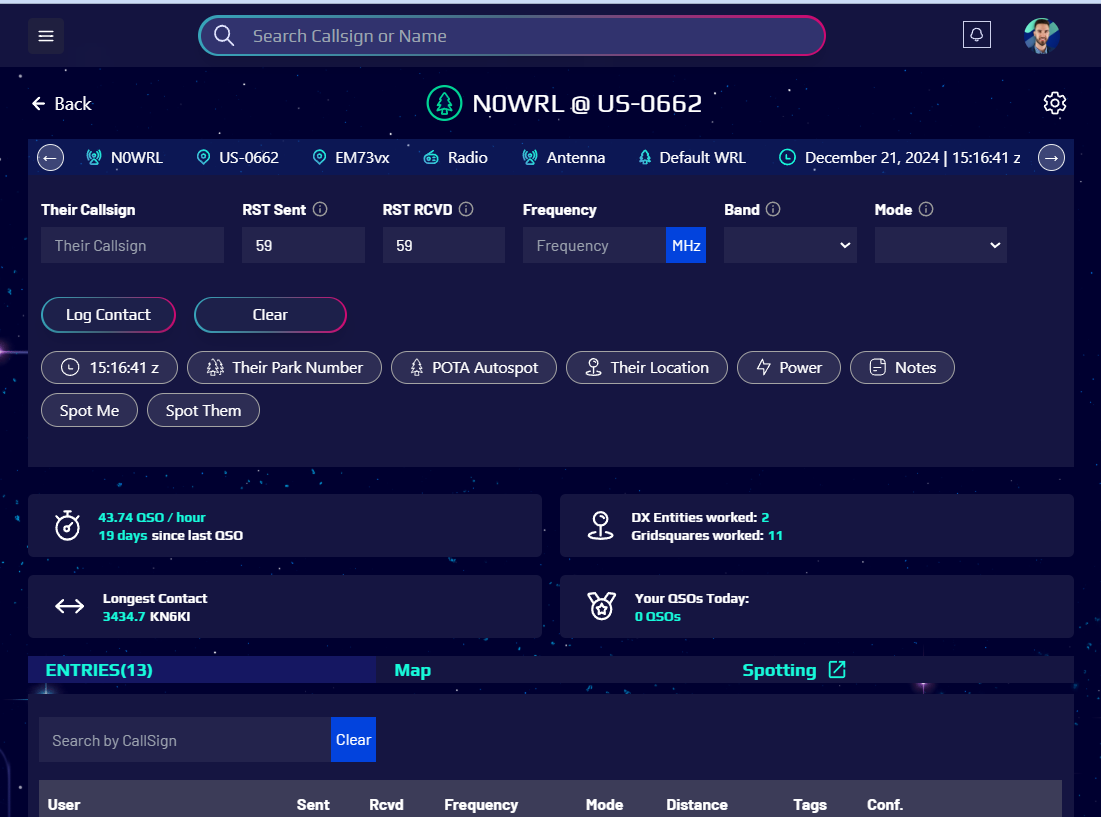Click the User column header
The width and height of the screenshot is (1101, 817).
point(64,804)
